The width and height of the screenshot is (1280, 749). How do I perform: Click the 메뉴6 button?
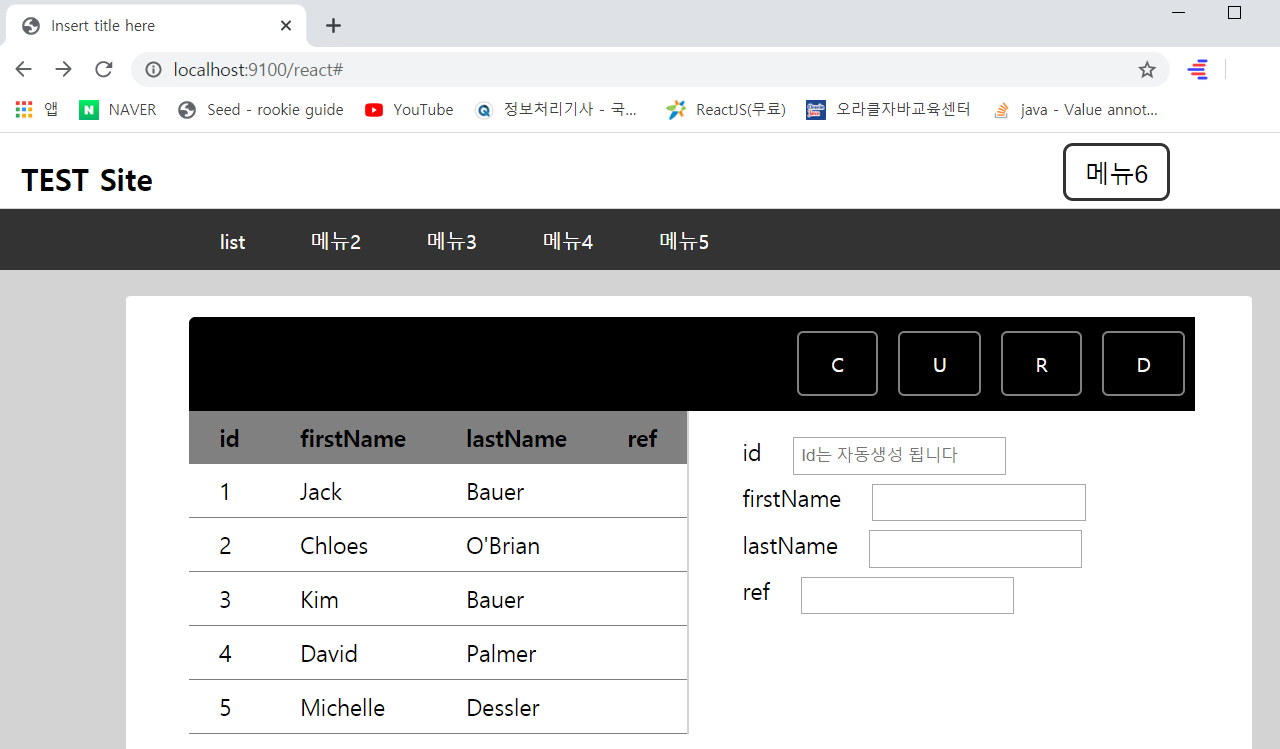point(1116,172)
